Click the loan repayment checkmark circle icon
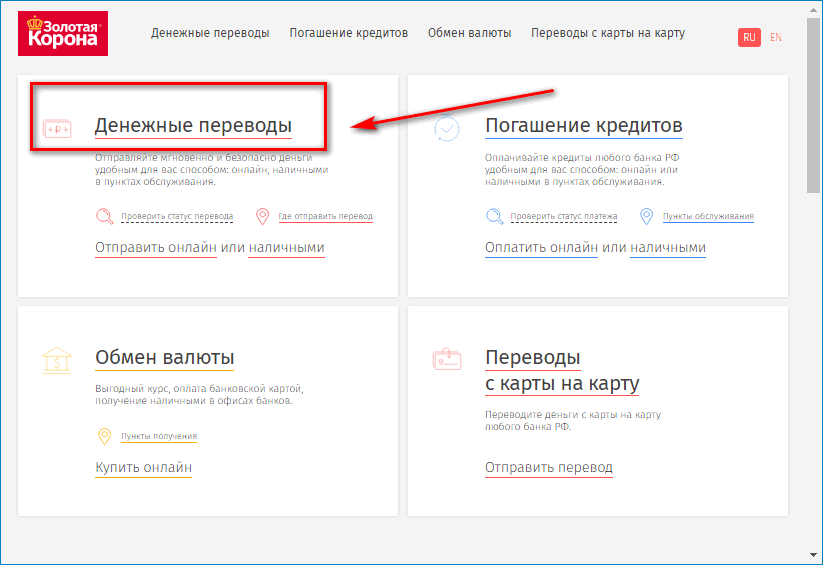This screenshot has width=823, height=565. pos(447,129)
